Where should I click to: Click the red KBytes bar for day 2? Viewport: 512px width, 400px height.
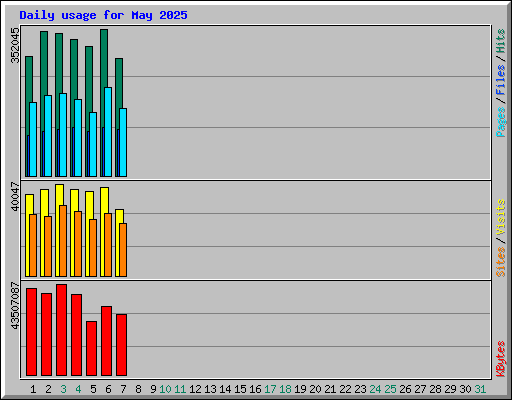click(x=46, y=334)
